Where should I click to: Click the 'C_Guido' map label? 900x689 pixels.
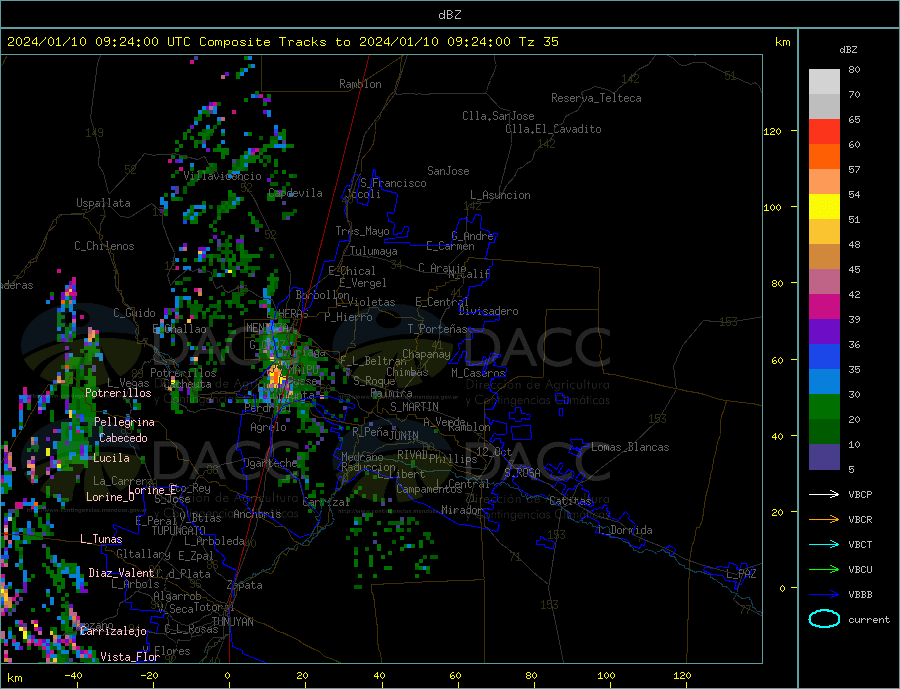[x=134, y=313]
